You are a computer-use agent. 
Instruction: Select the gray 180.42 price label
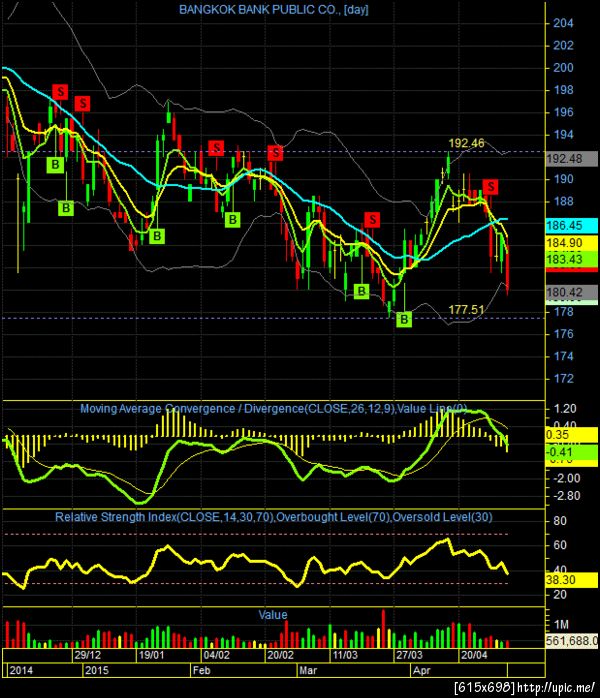(x=572, y=292)
